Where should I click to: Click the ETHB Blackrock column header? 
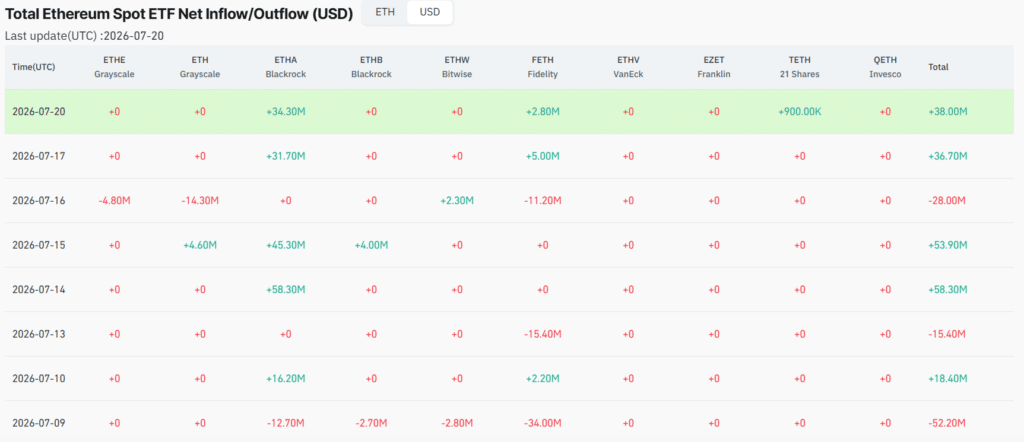click(371, 67)
